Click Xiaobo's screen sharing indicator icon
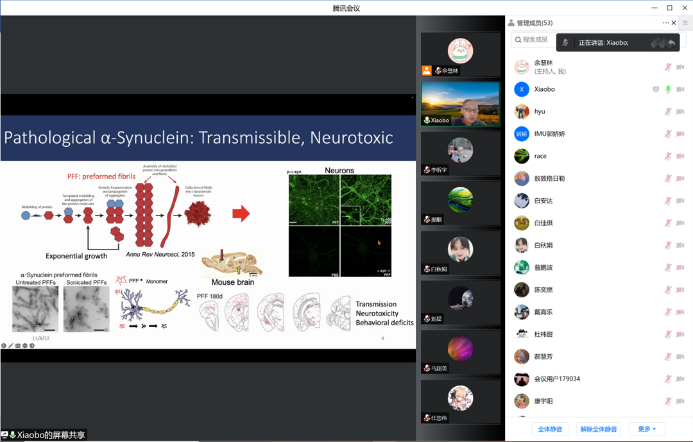The width and height of the screenshot is (693, 442). [656, 89]
